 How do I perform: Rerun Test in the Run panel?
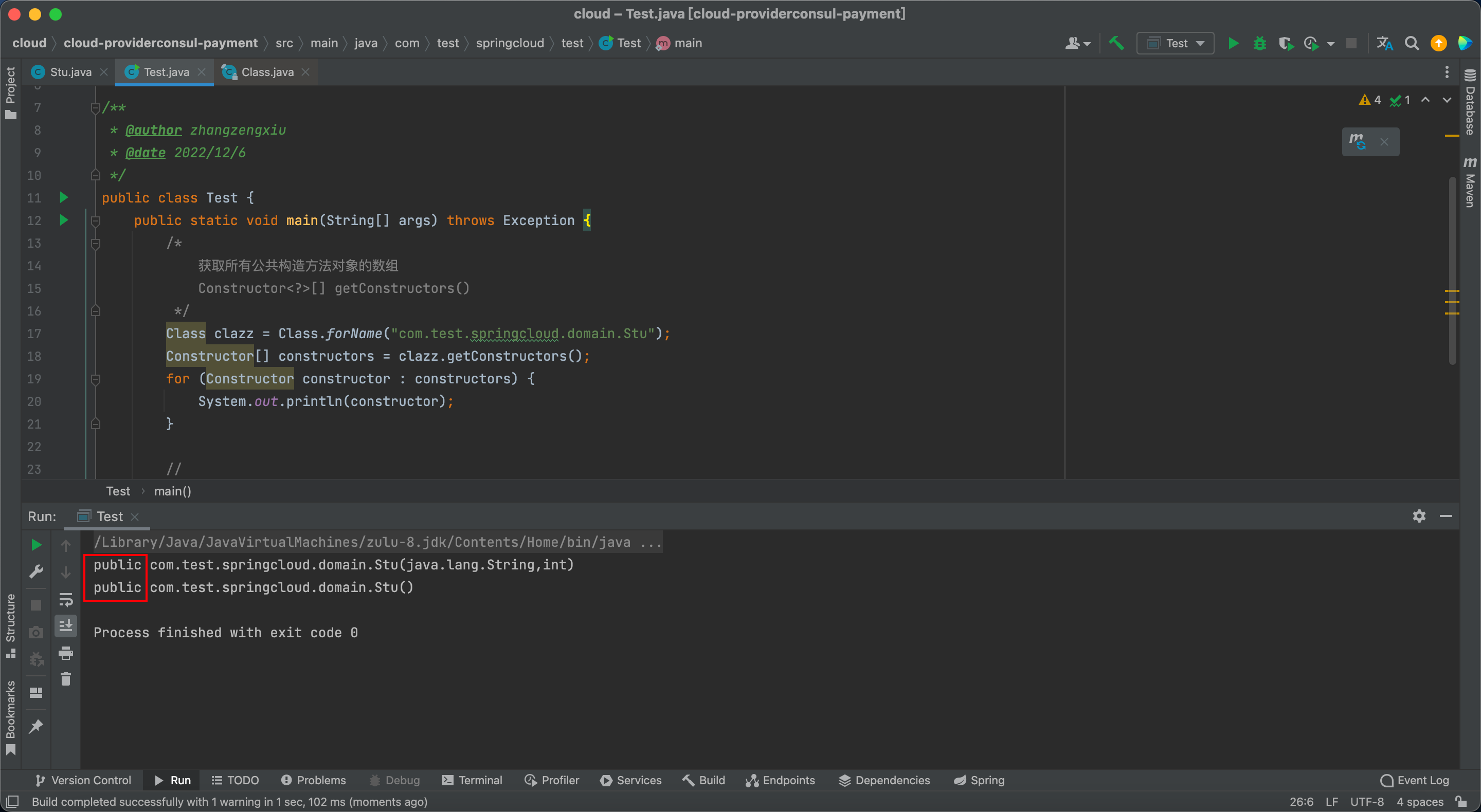35,544
